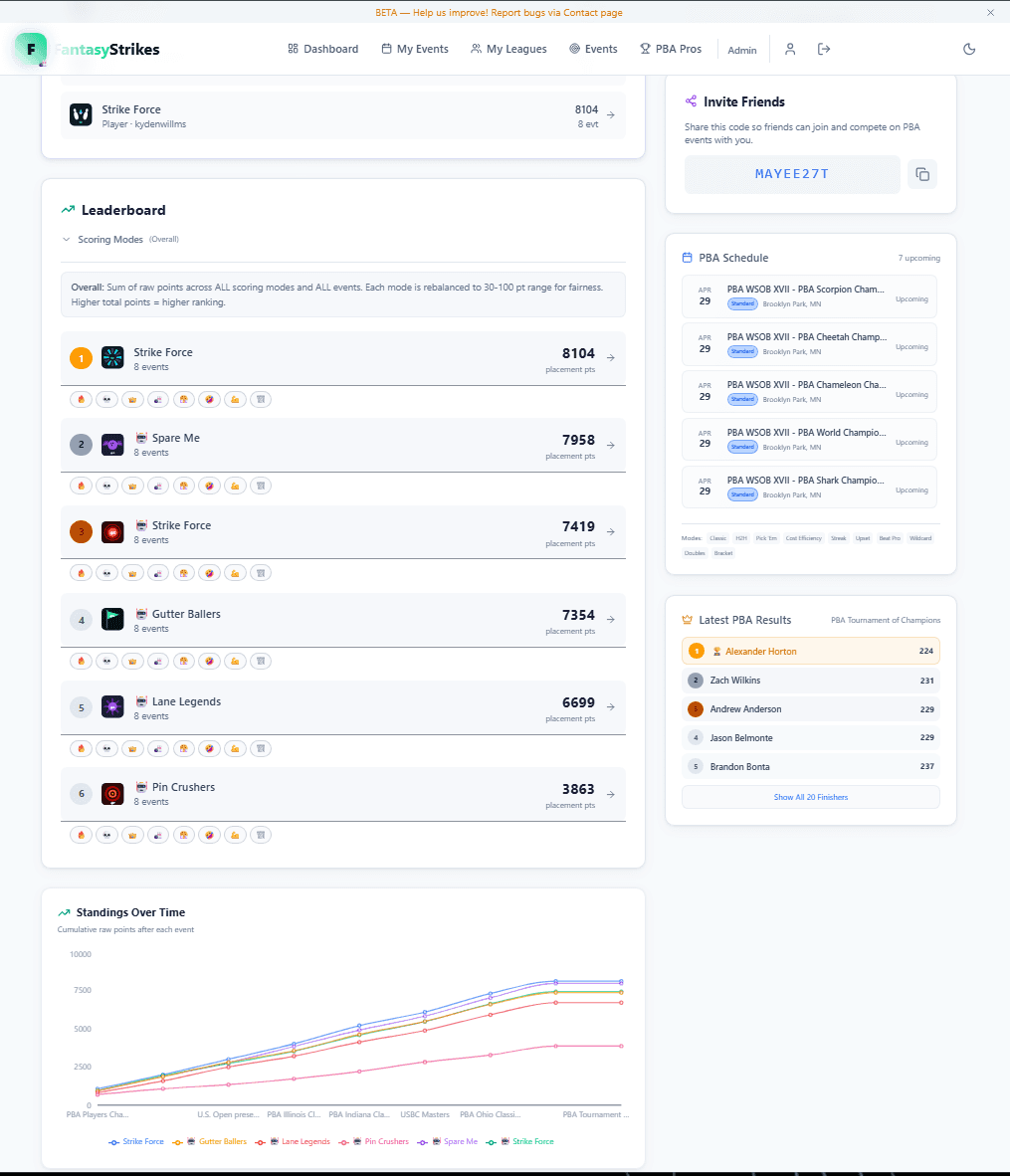
Task: Click the Pick 'Em mode chip
Action: [x=766, y=538]
